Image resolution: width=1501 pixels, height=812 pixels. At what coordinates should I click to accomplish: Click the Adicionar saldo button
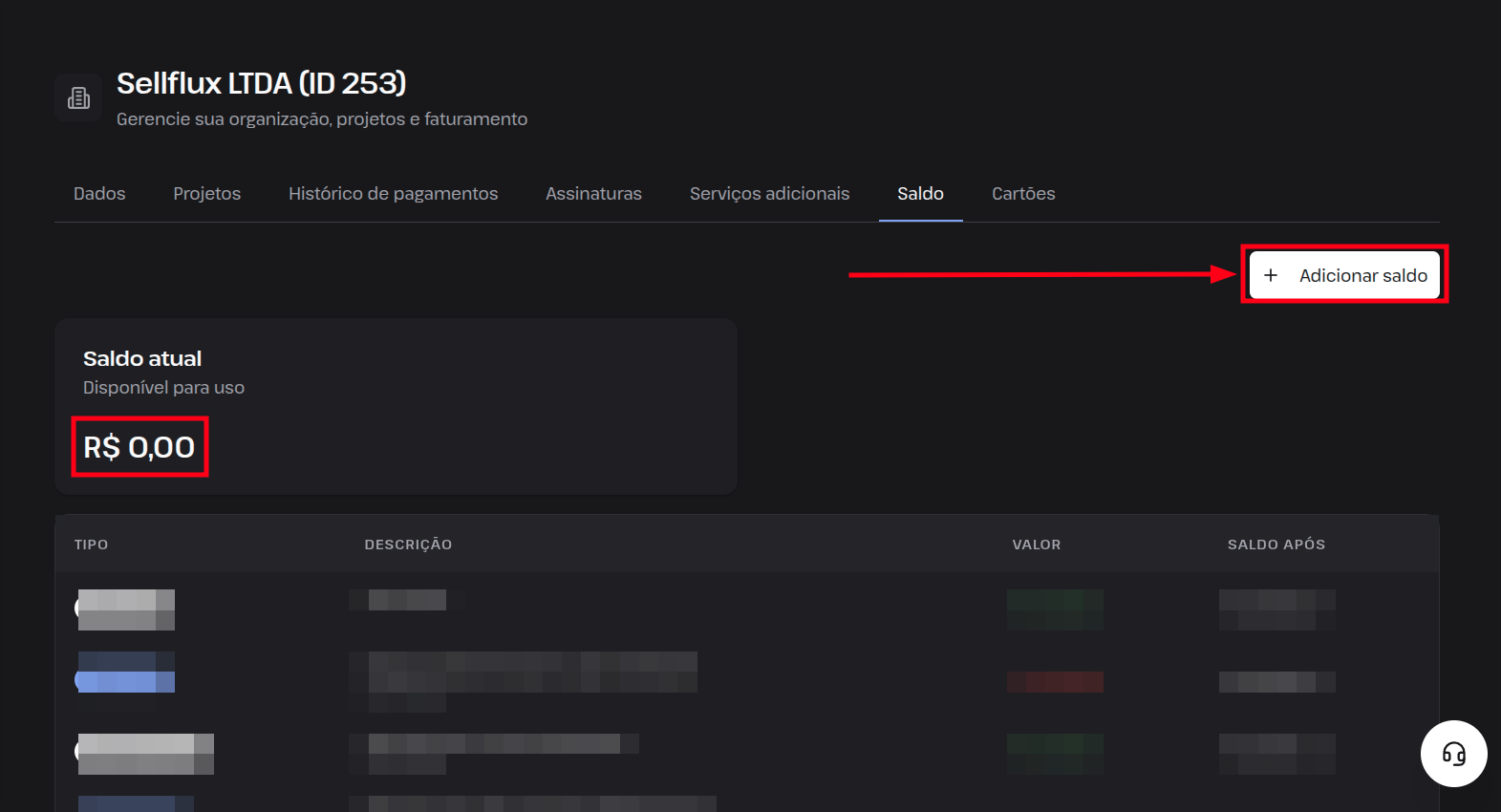(x=1344, y=275)
